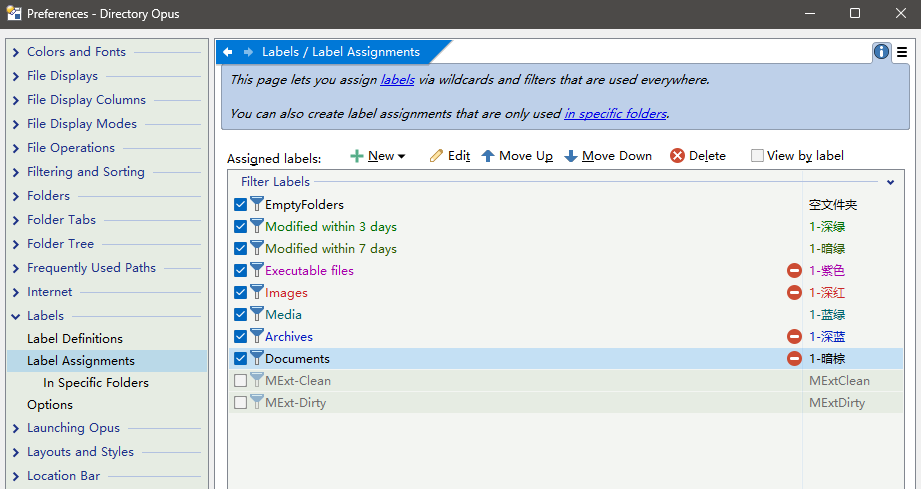
Task: Click the blue Move Down arrow icon
Action: coord(570,156)
